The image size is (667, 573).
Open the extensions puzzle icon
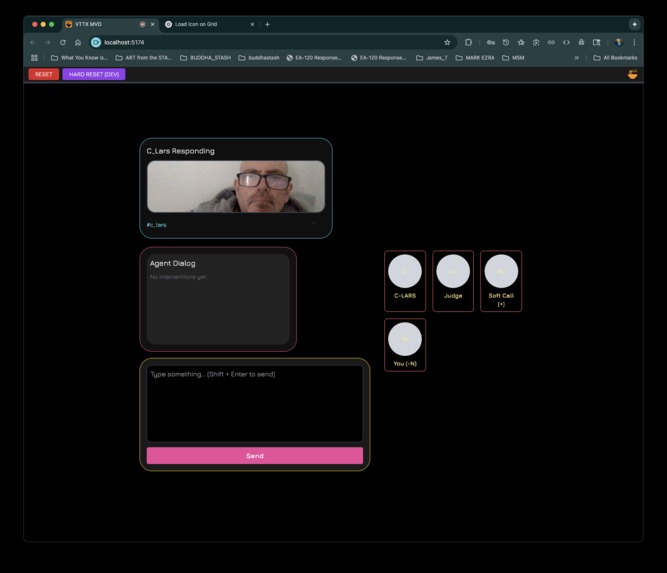click(468, 42)
